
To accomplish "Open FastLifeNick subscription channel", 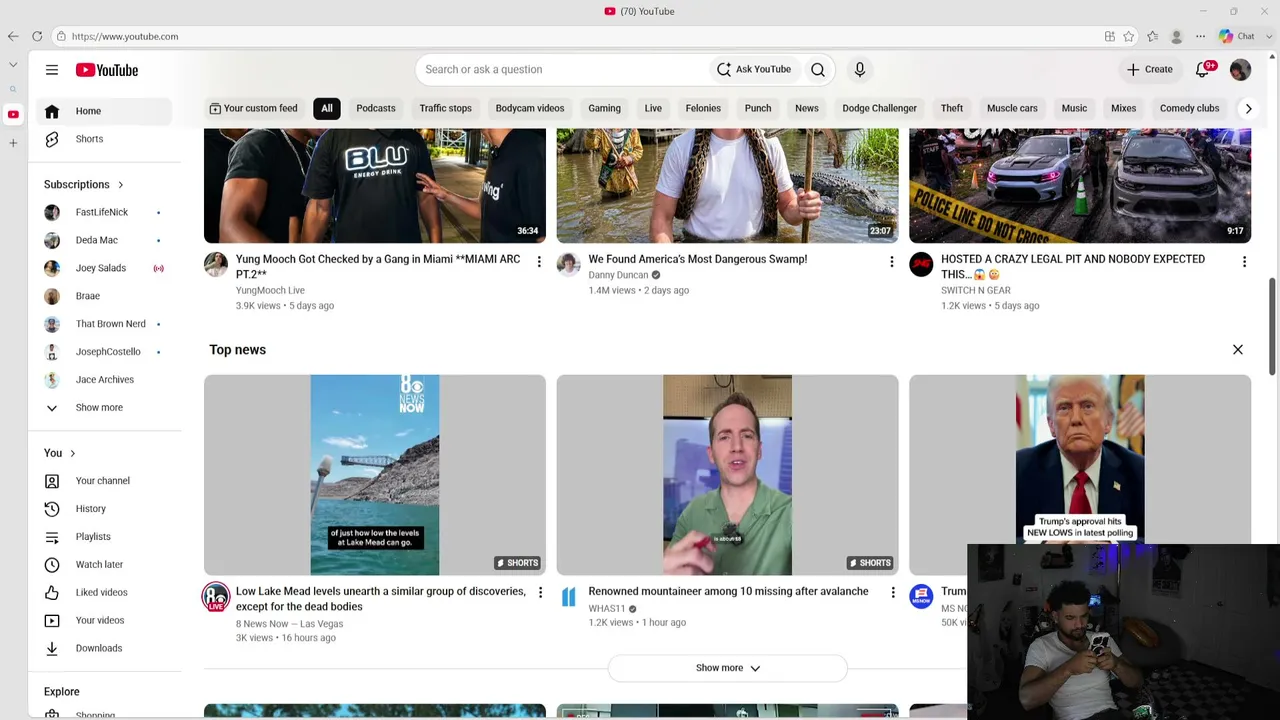I will [x=105, y=213].
